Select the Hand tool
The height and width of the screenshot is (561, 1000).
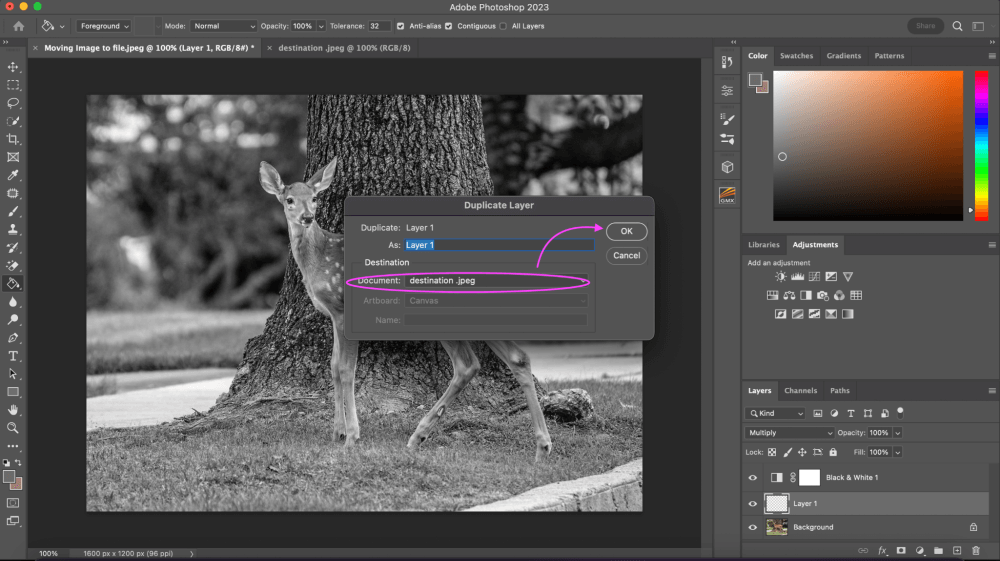pos(13,410)
